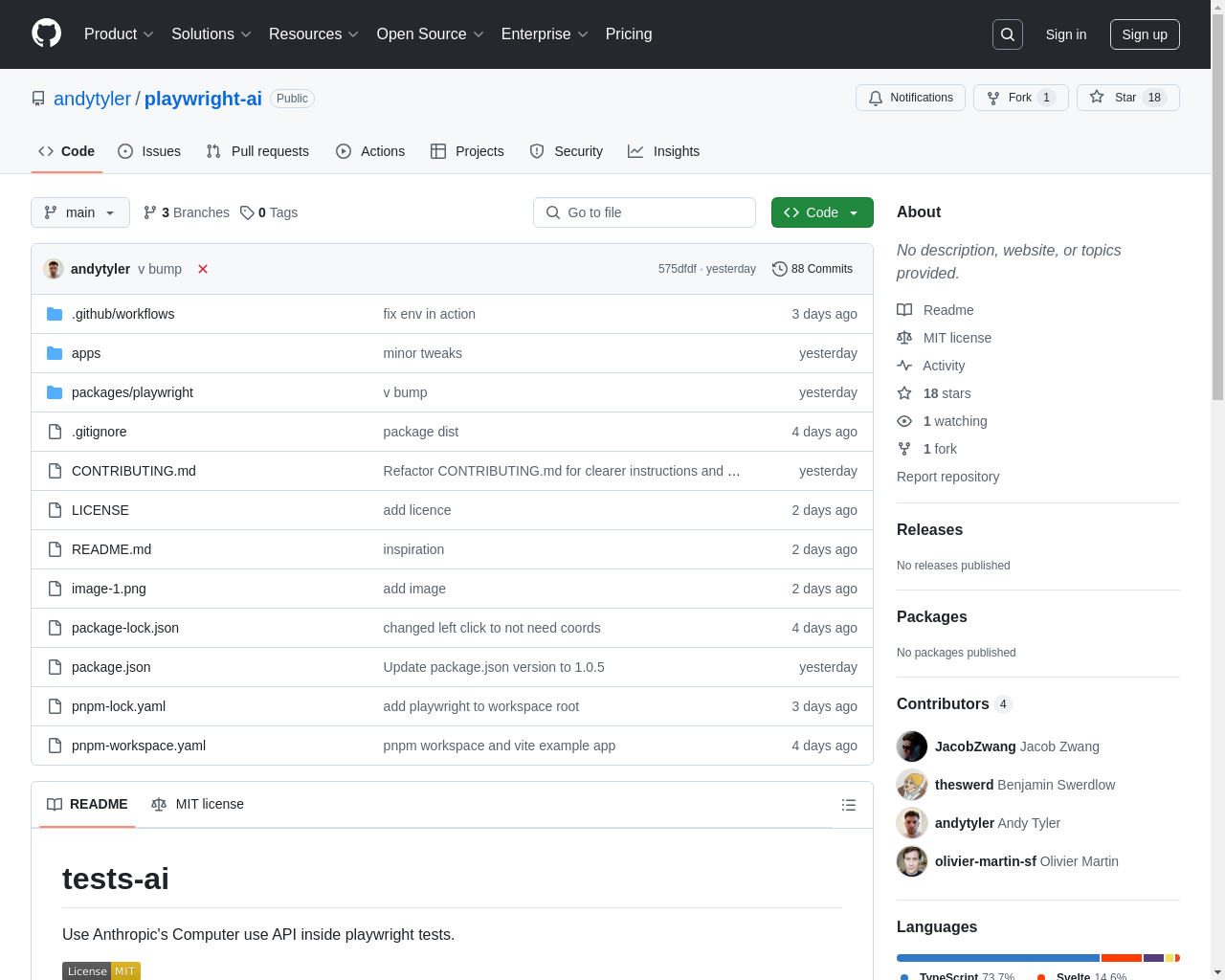The width and height of the screenshot is (1225, 980).
Task: Open the green Code dropdown button
Action: click(x=822, y=212)
